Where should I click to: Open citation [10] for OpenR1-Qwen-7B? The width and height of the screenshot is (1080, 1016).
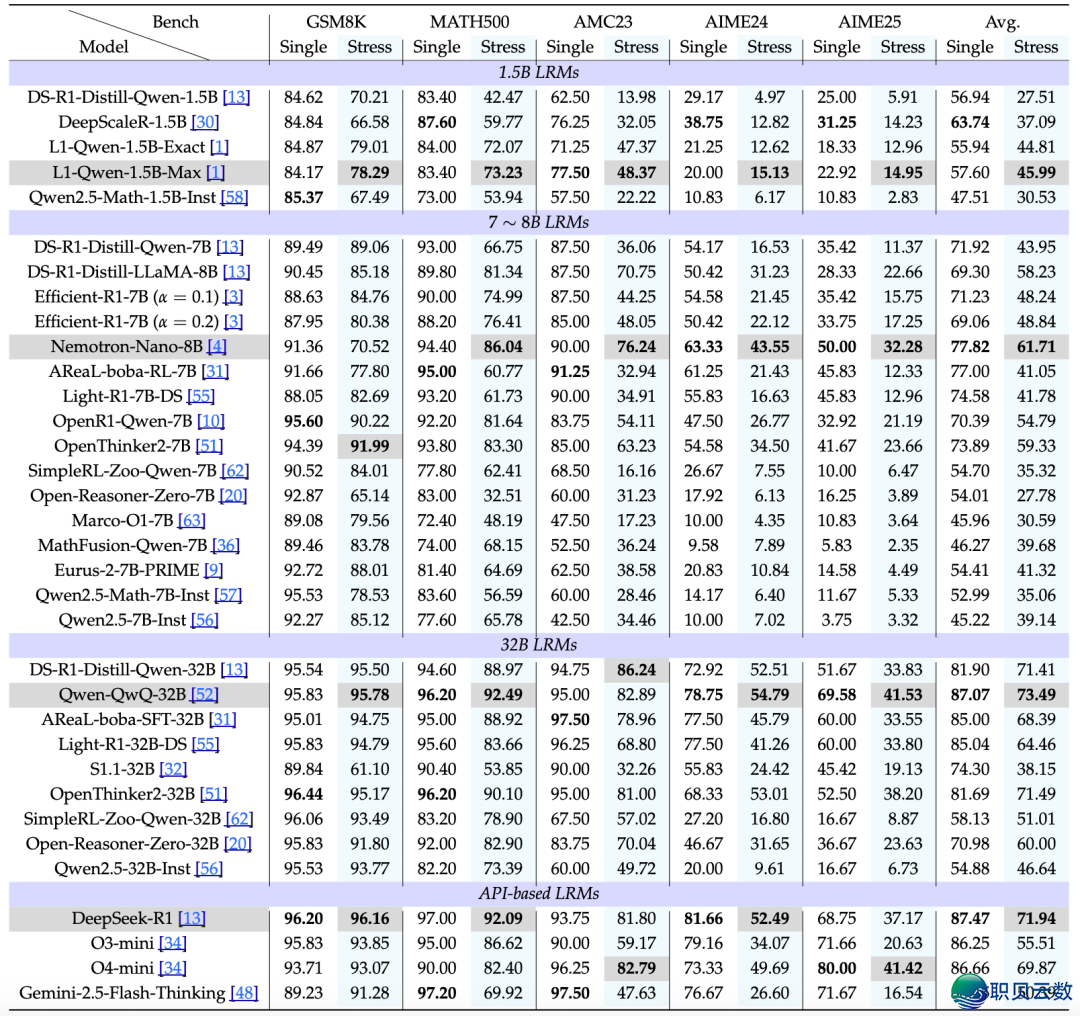(x=211, y=421)
